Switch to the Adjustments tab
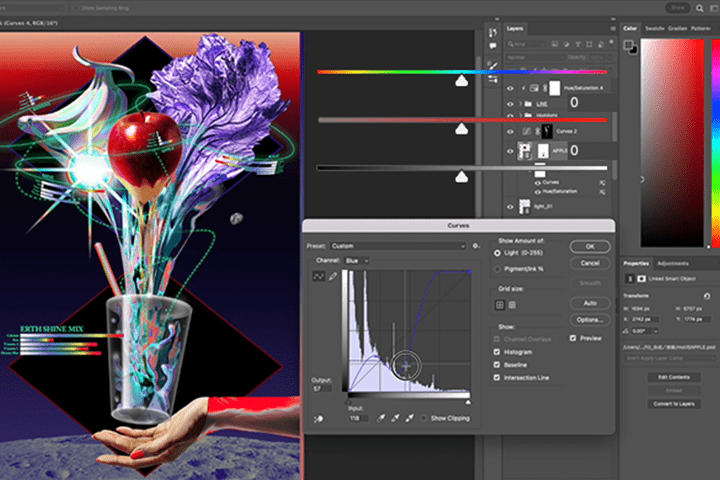 pos(672,264)
